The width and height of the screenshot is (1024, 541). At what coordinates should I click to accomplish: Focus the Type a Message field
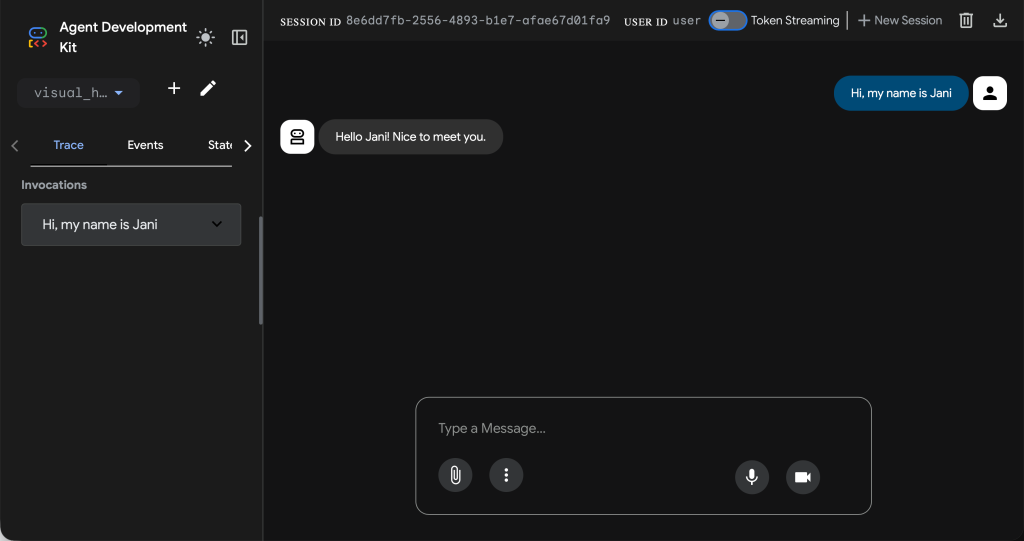[643, 429]
